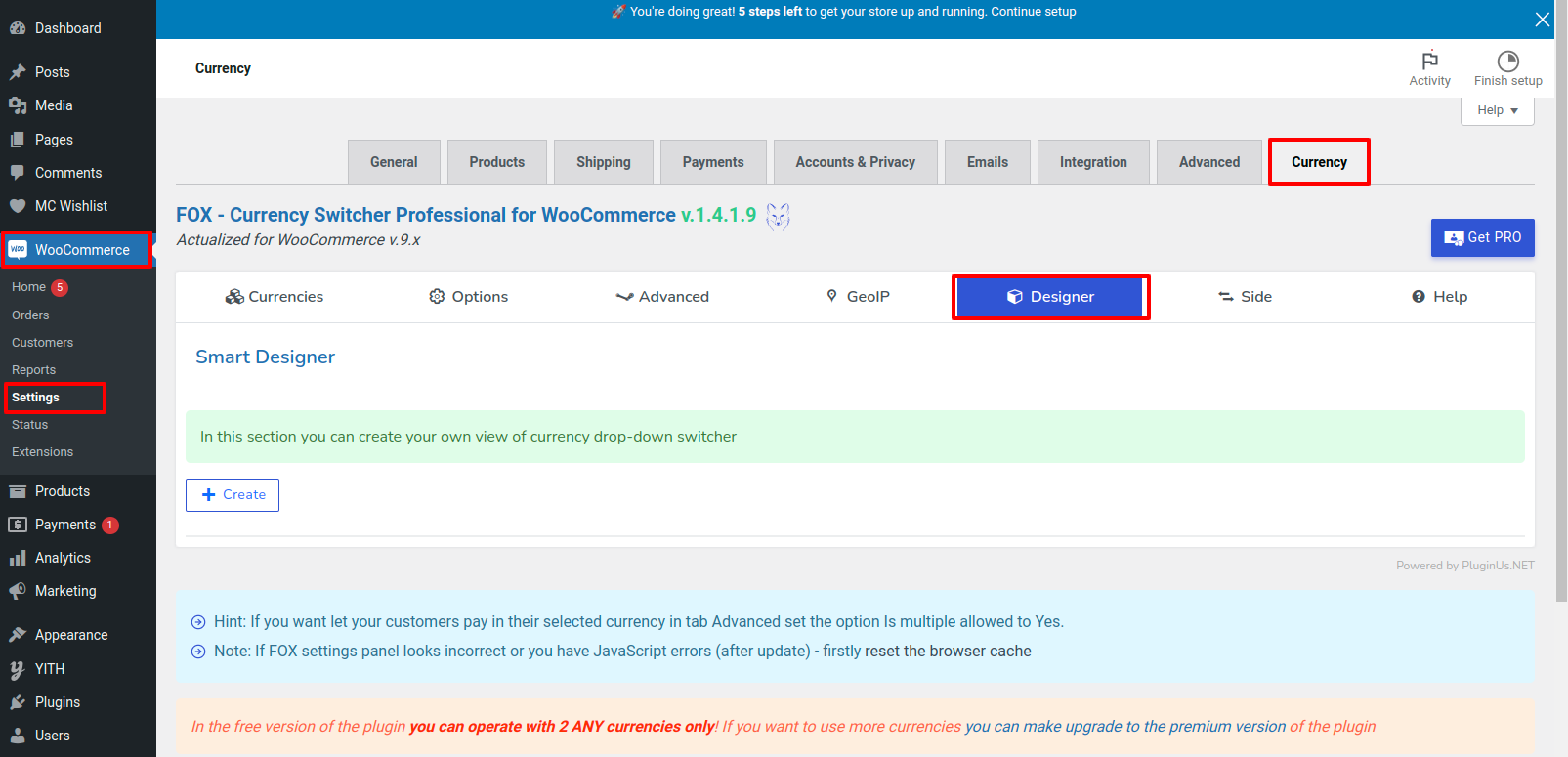The height and width of the screenshot is (757, 1568).
Task: Open the Integration tab
Action: 1093,162
